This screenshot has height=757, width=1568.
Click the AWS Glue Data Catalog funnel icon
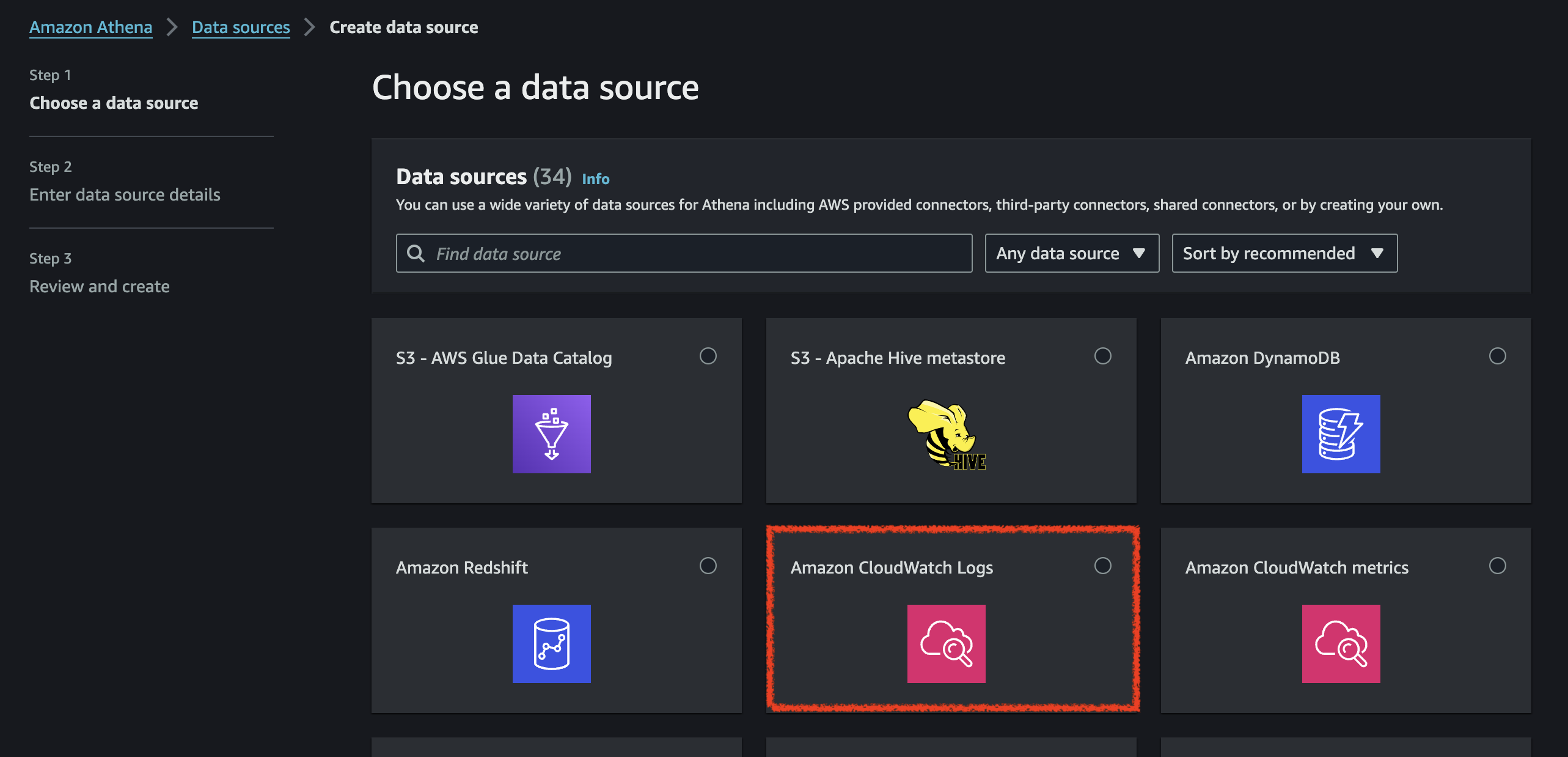[551, 434]
